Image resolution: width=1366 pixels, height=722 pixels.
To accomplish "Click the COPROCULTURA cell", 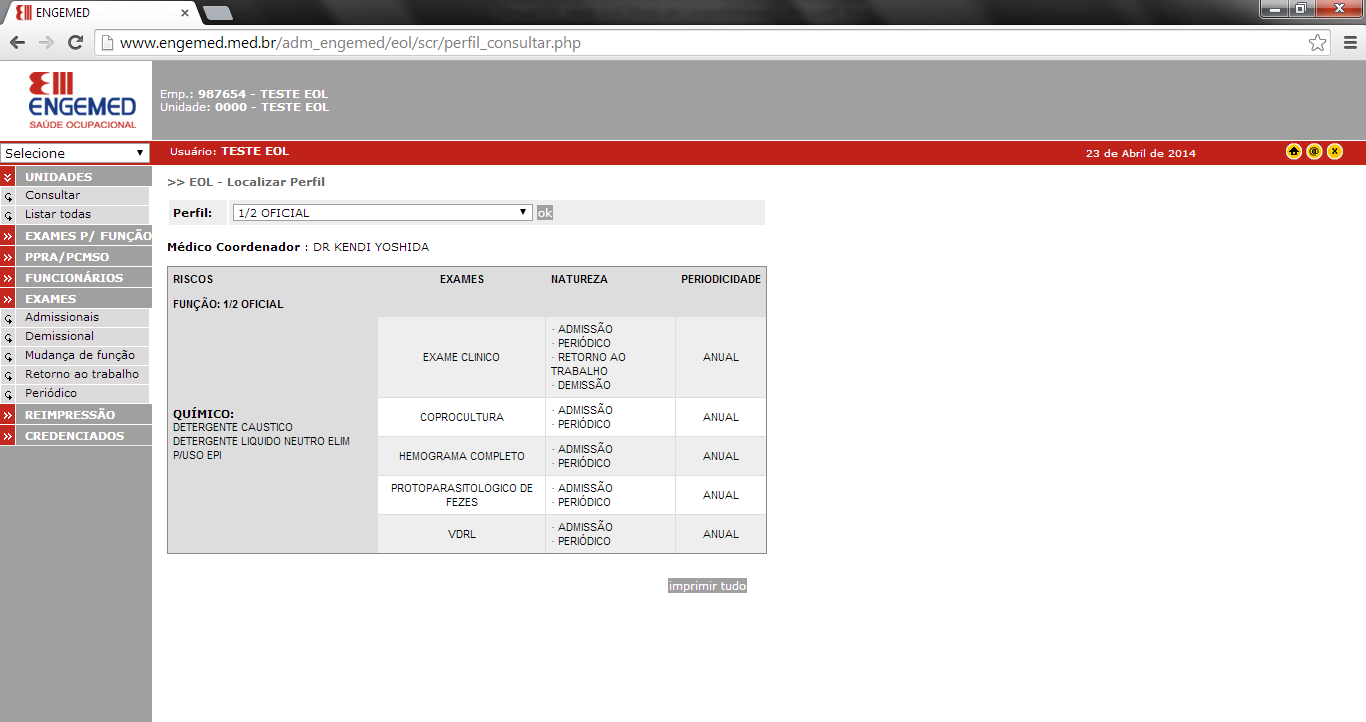I will 461,417.
